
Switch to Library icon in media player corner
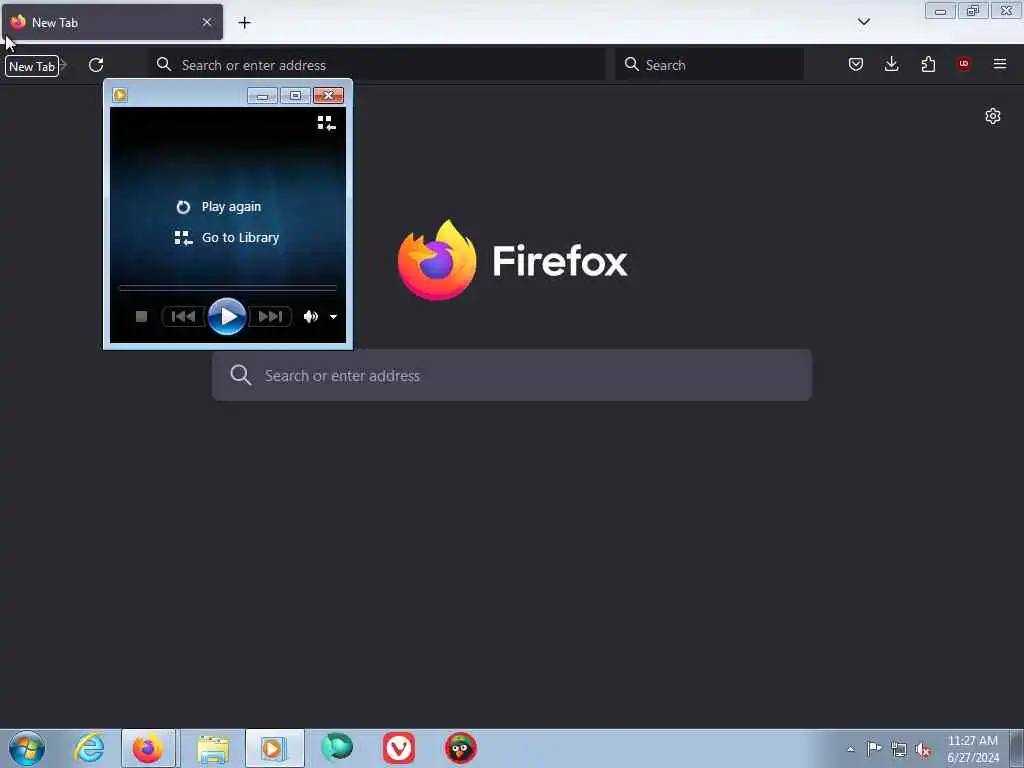pyautogui.click(x=327, y=123)
